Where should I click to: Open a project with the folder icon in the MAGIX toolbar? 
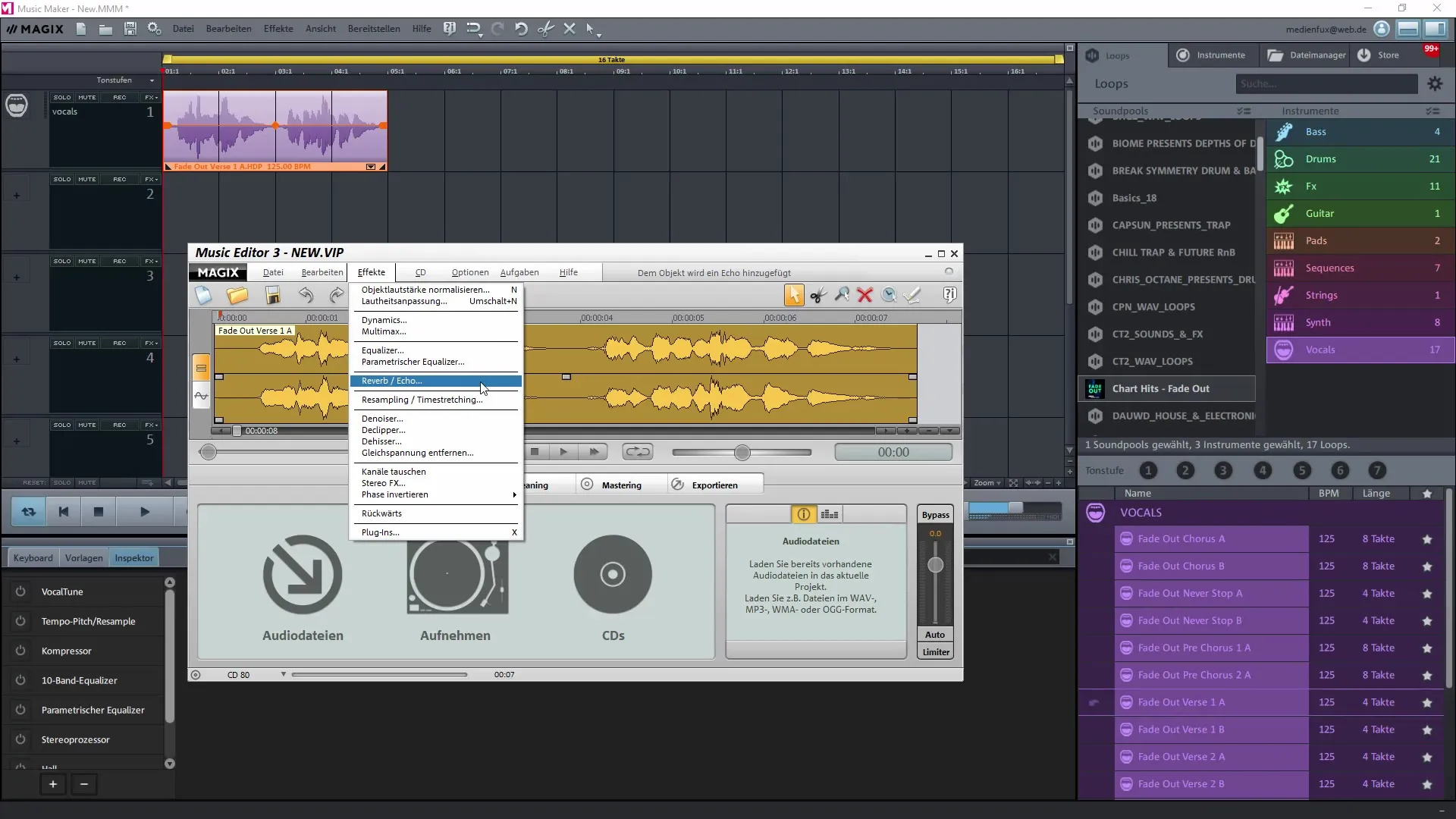point(105,29)
